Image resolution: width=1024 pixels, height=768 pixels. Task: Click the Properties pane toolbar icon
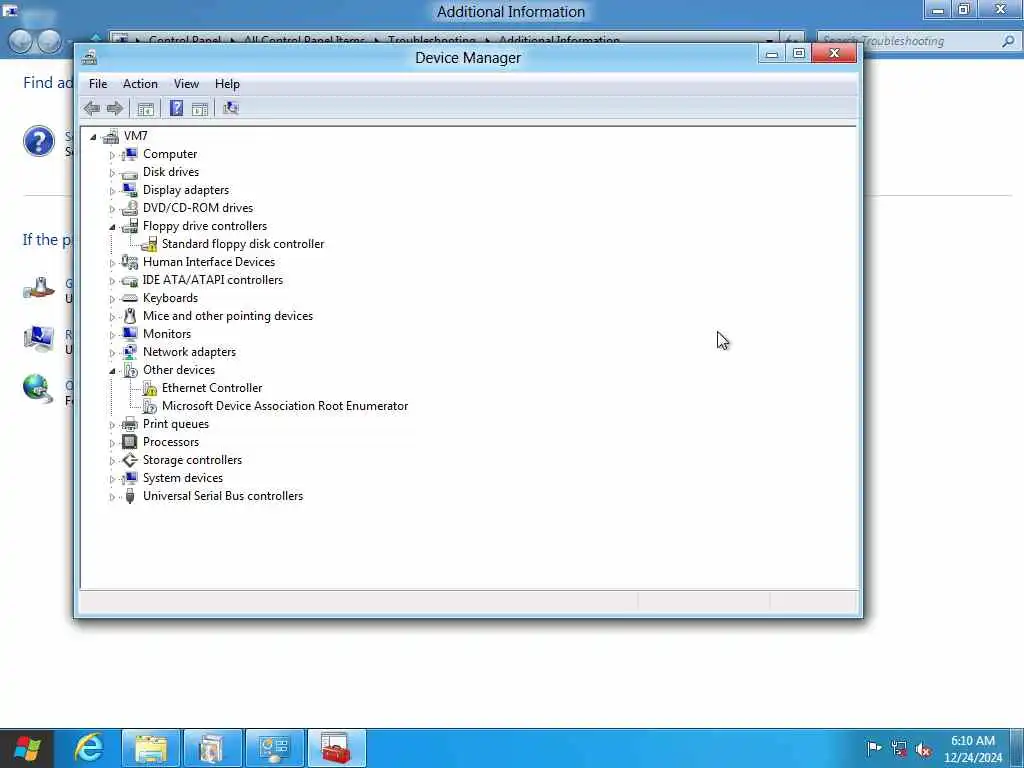click(x=200, y=108)
